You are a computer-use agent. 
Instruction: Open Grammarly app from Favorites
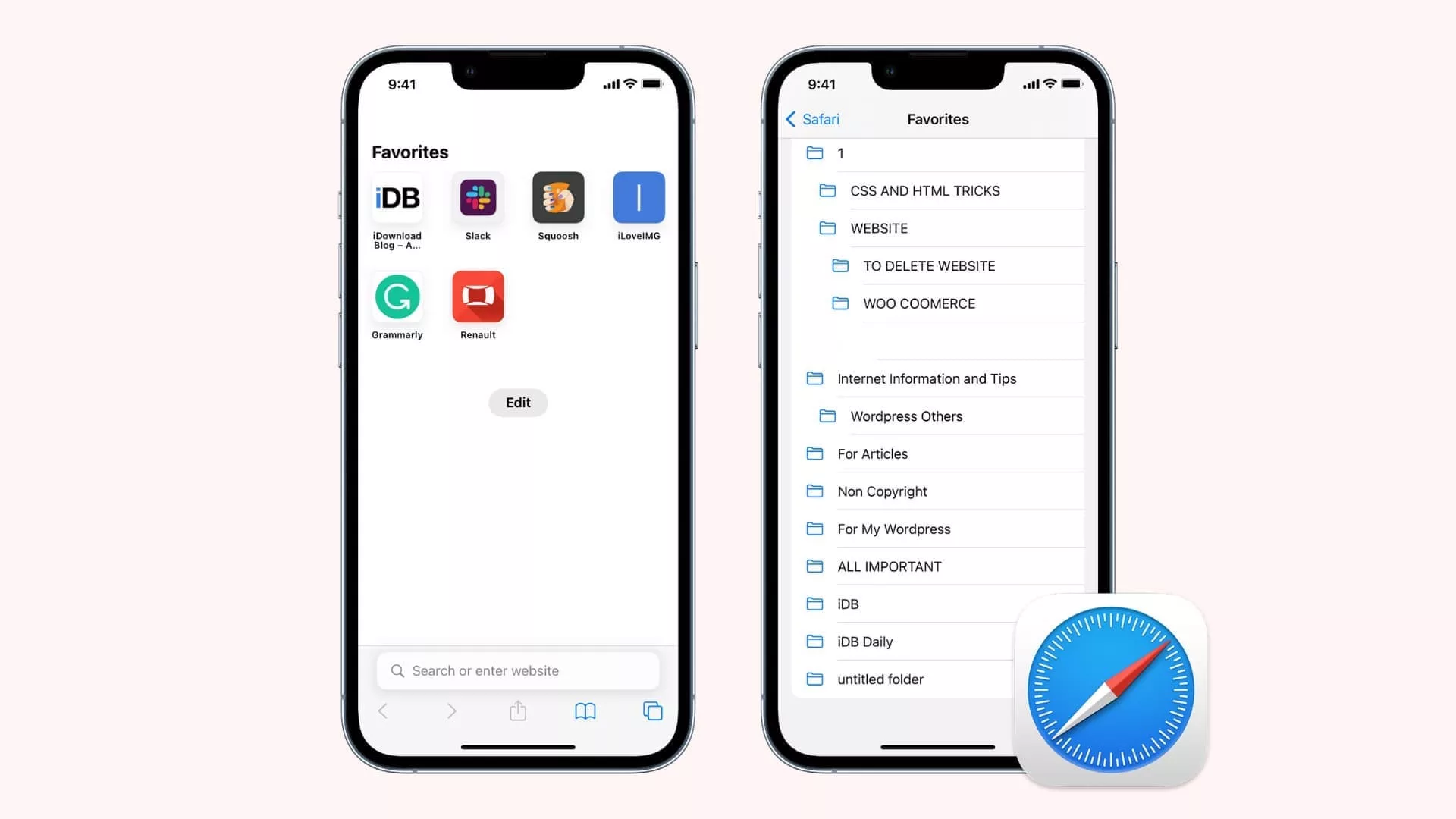tap(397, 296)
